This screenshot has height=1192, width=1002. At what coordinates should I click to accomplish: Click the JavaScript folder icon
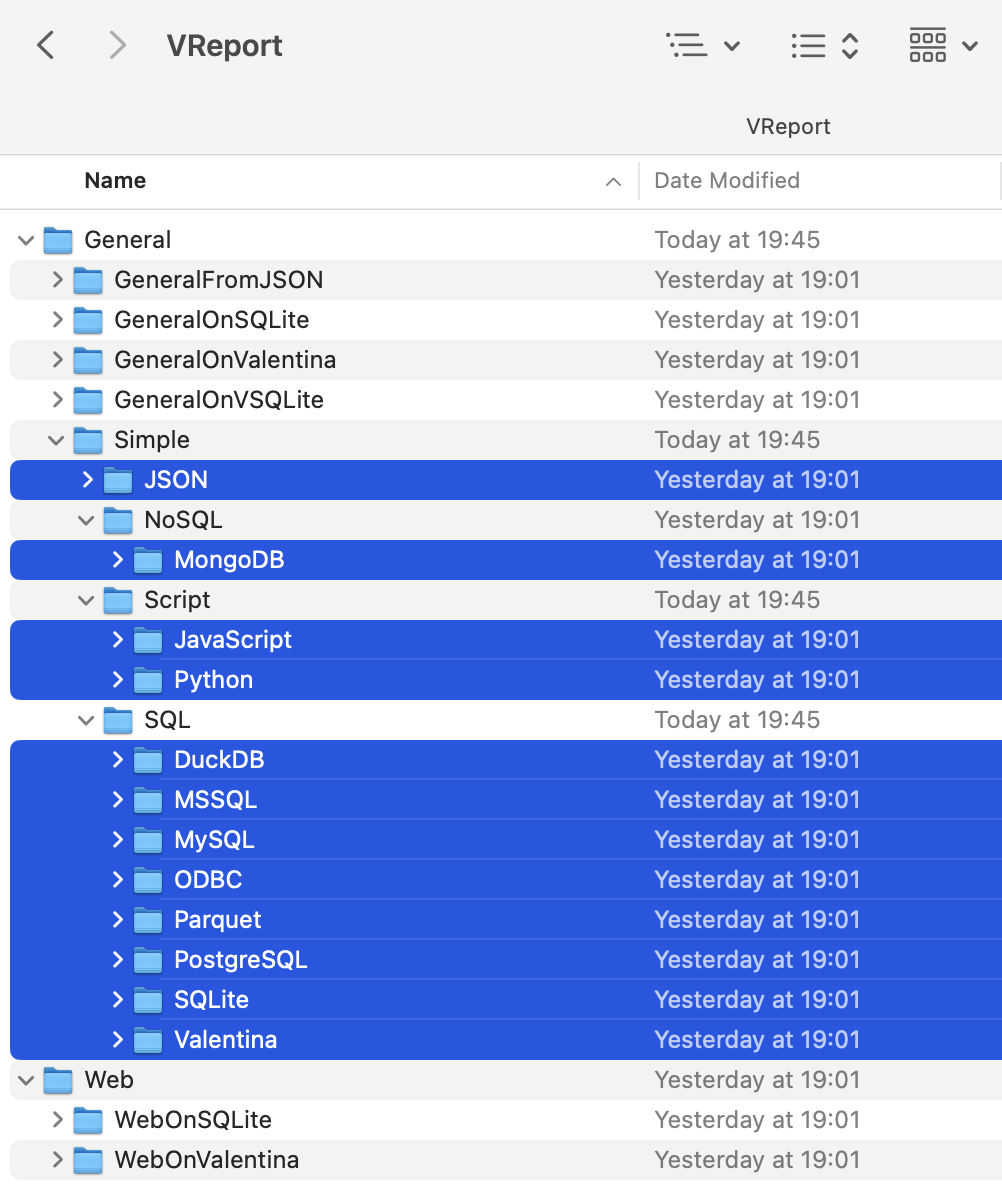[x=148, y=641]
